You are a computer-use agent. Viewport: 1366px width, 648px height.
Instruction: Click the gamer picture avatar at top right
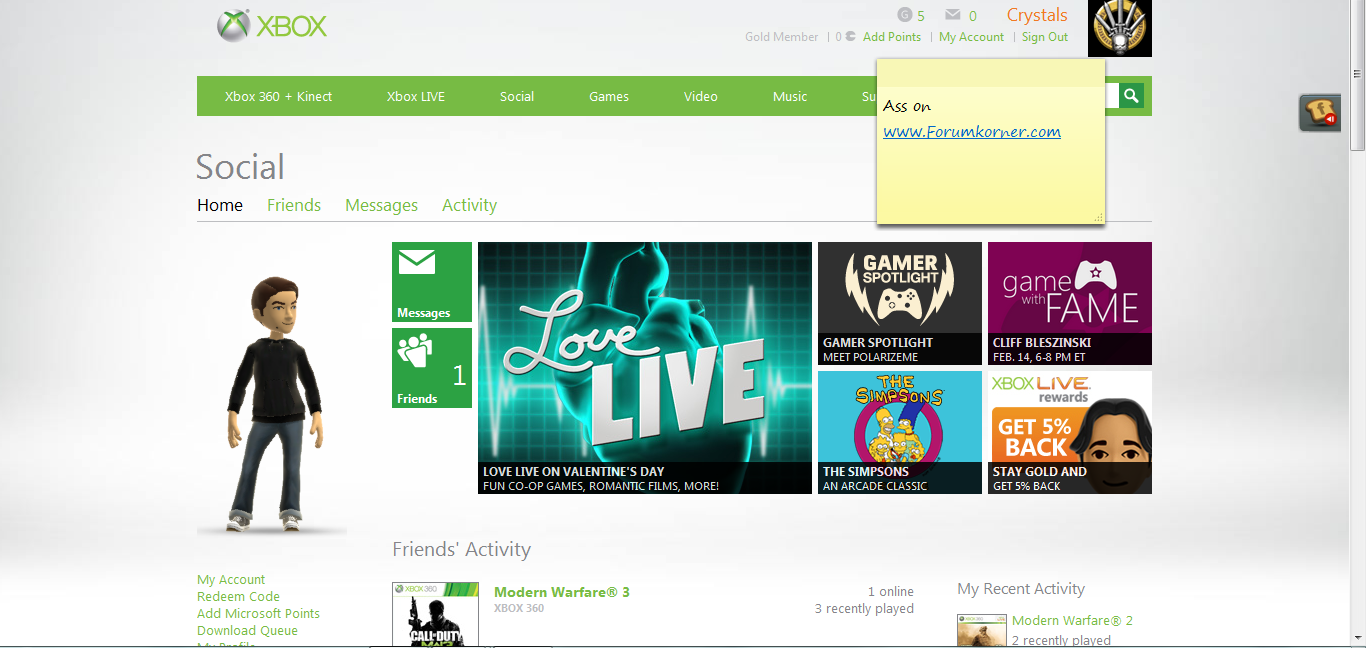point(1120,28)
